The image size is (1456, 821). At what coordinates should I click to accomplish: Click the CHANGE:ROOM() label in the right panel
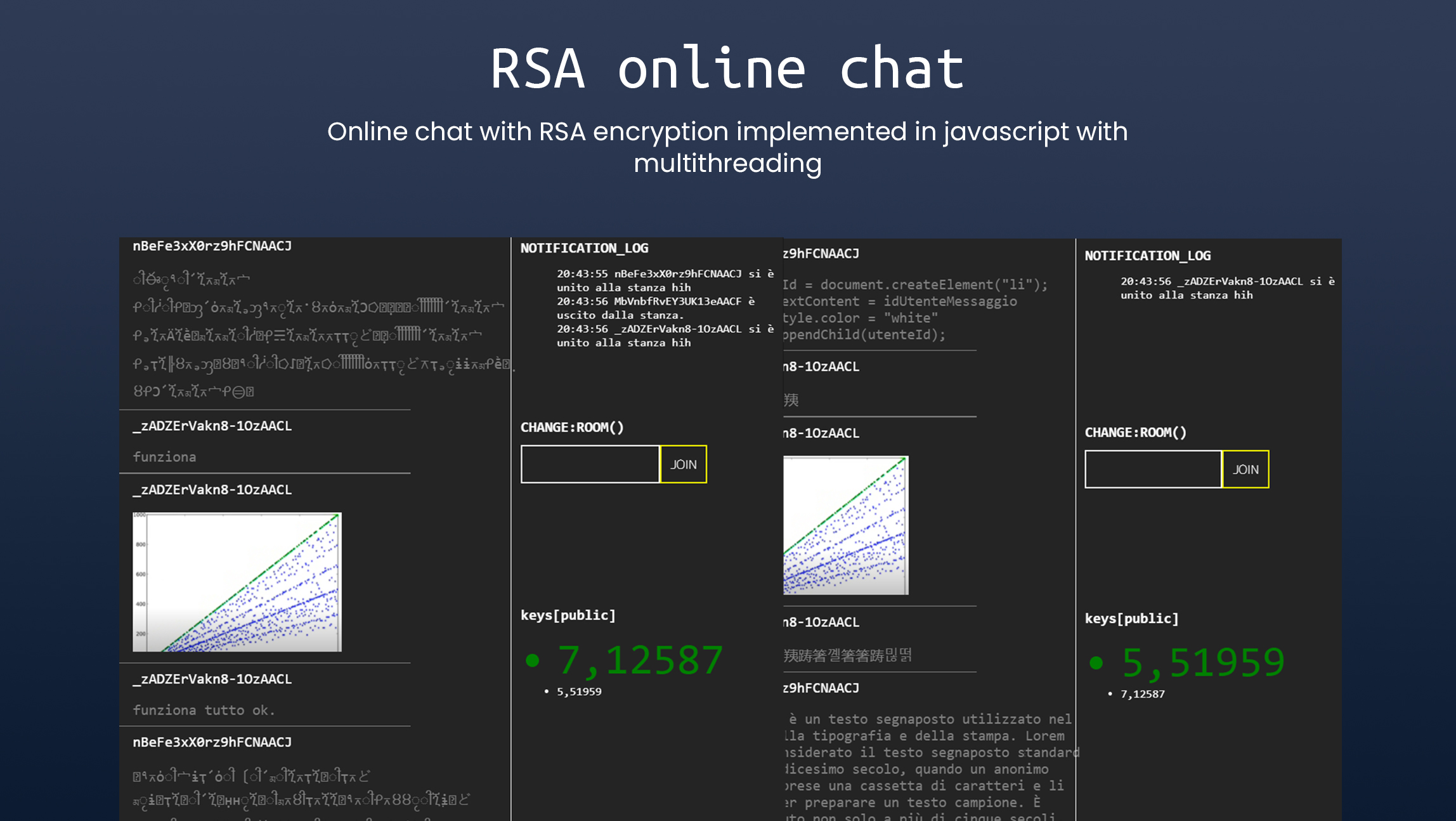[1136, 432]
